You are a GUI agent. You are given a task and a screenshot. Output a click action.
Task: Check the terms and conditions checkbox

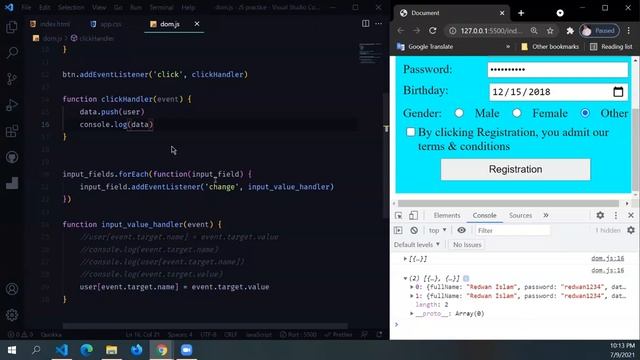click(x=411, y=132)
